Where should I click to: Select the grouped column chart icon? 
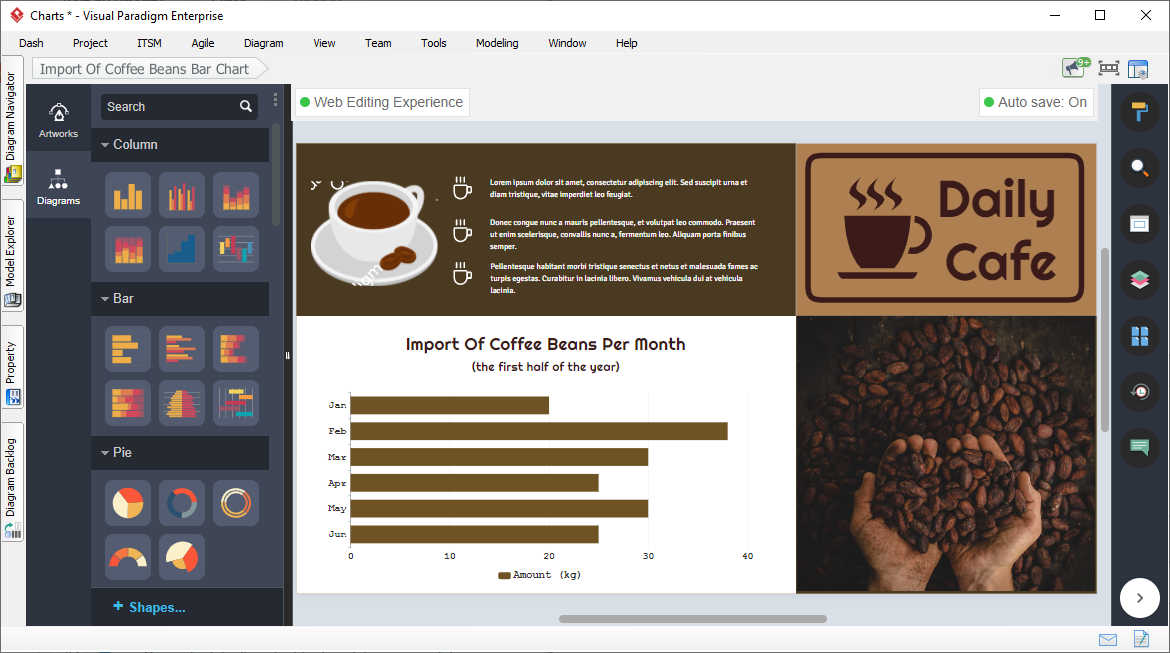coord(182,196)
